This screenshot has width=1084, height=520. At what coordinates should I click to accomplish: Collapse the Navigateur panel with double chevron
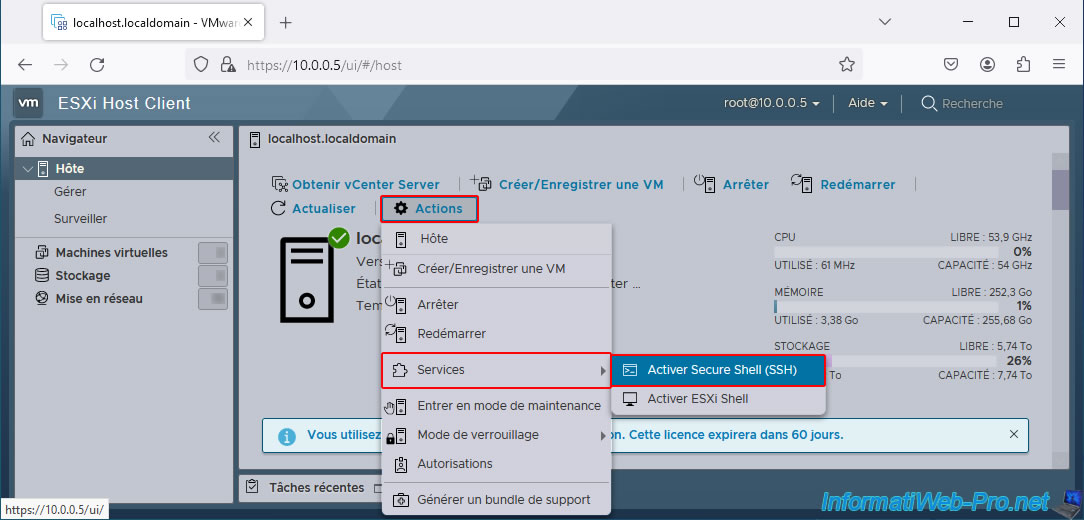click(x=214, y=138)
